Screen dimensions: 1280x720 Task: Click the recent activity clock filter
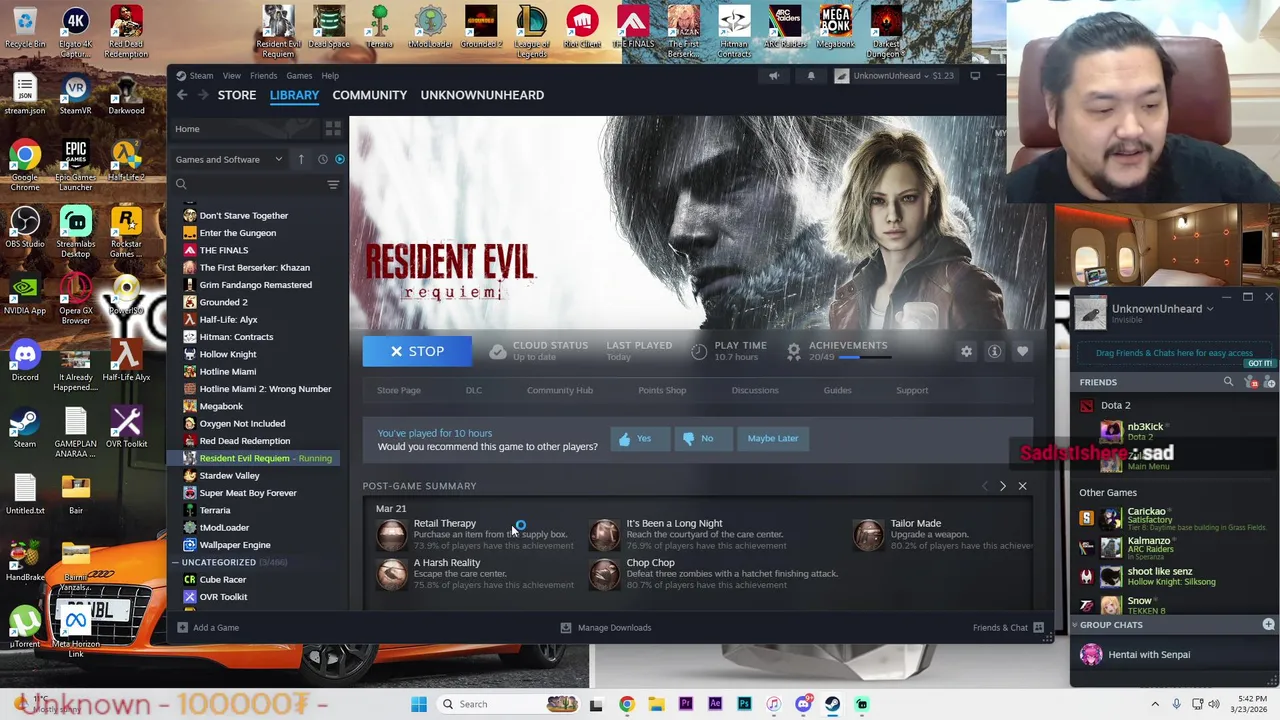(322, 159)
